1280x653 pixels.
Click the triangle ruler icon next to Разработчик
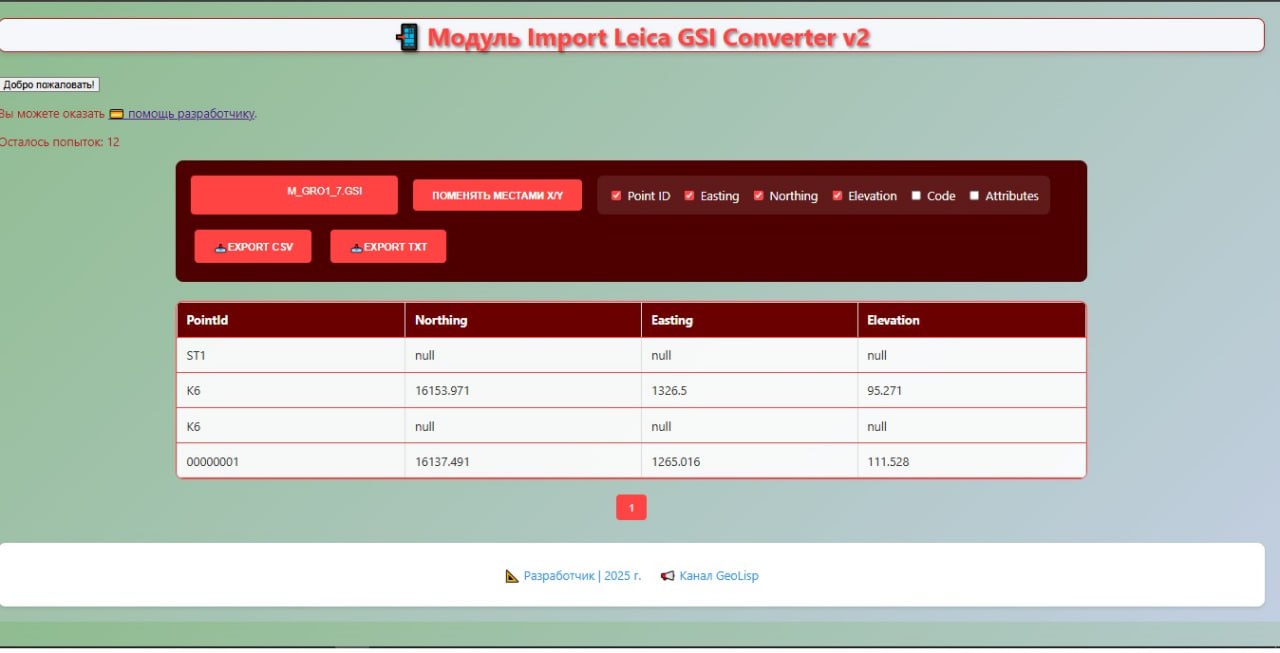511,576
